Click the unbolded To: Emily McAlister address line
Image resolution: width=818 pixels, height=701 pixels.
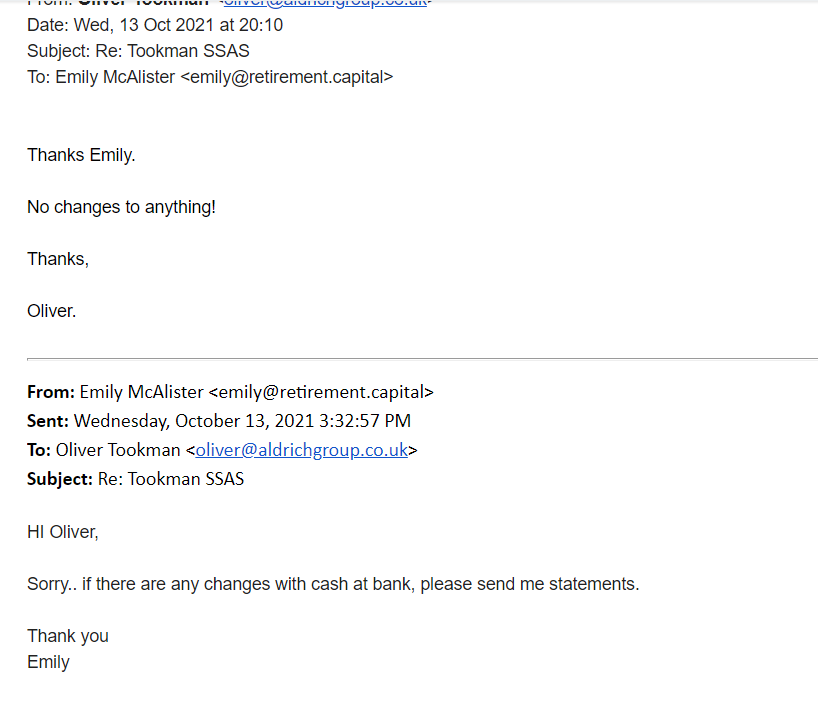[210, 77]
